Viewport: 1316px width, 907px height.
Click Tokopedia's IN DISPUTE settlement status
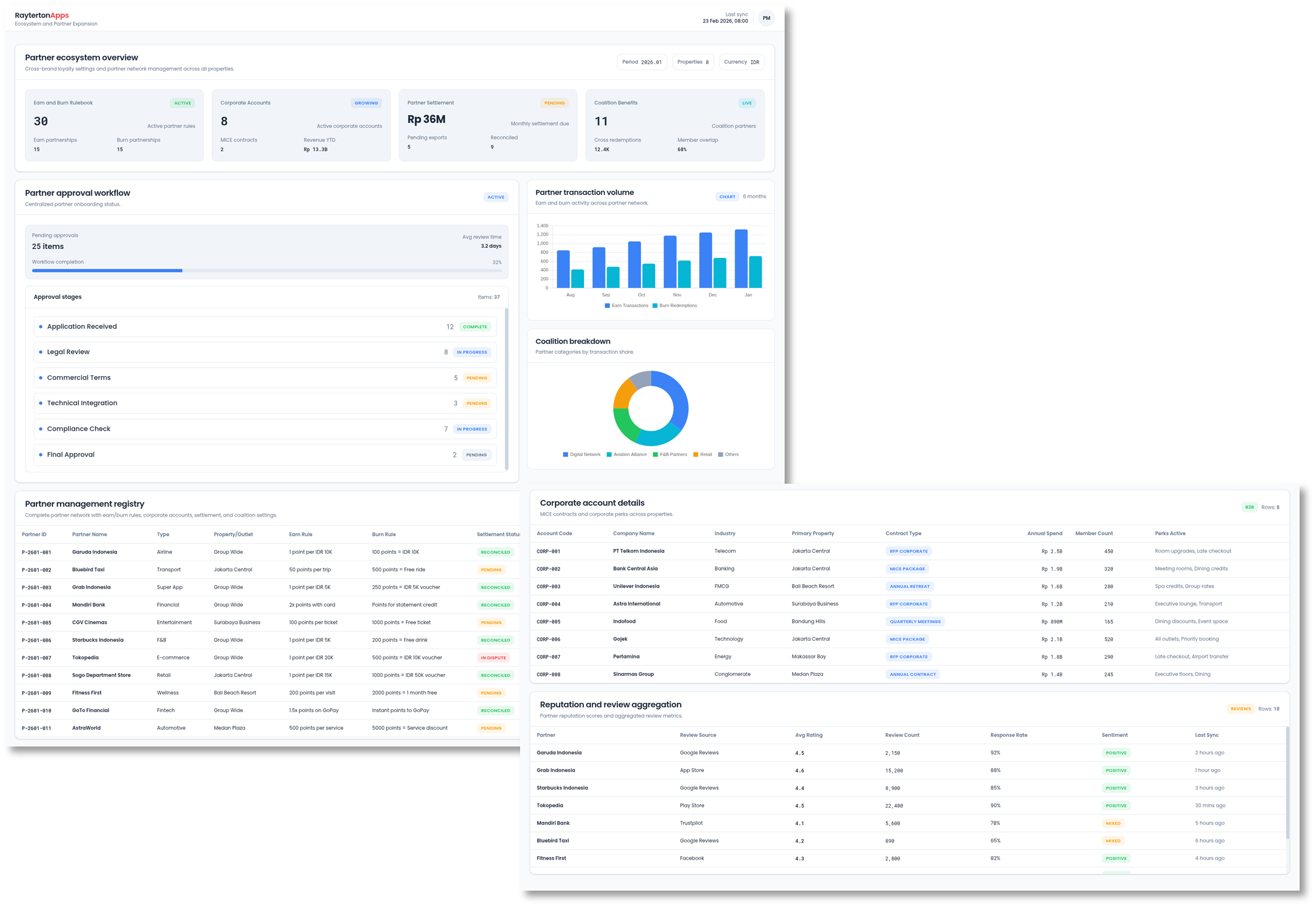click(x=493, y=658)
